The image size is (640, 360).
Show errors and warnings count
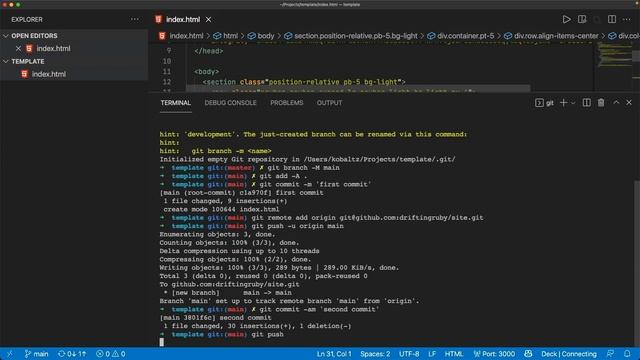coord(111,354)
